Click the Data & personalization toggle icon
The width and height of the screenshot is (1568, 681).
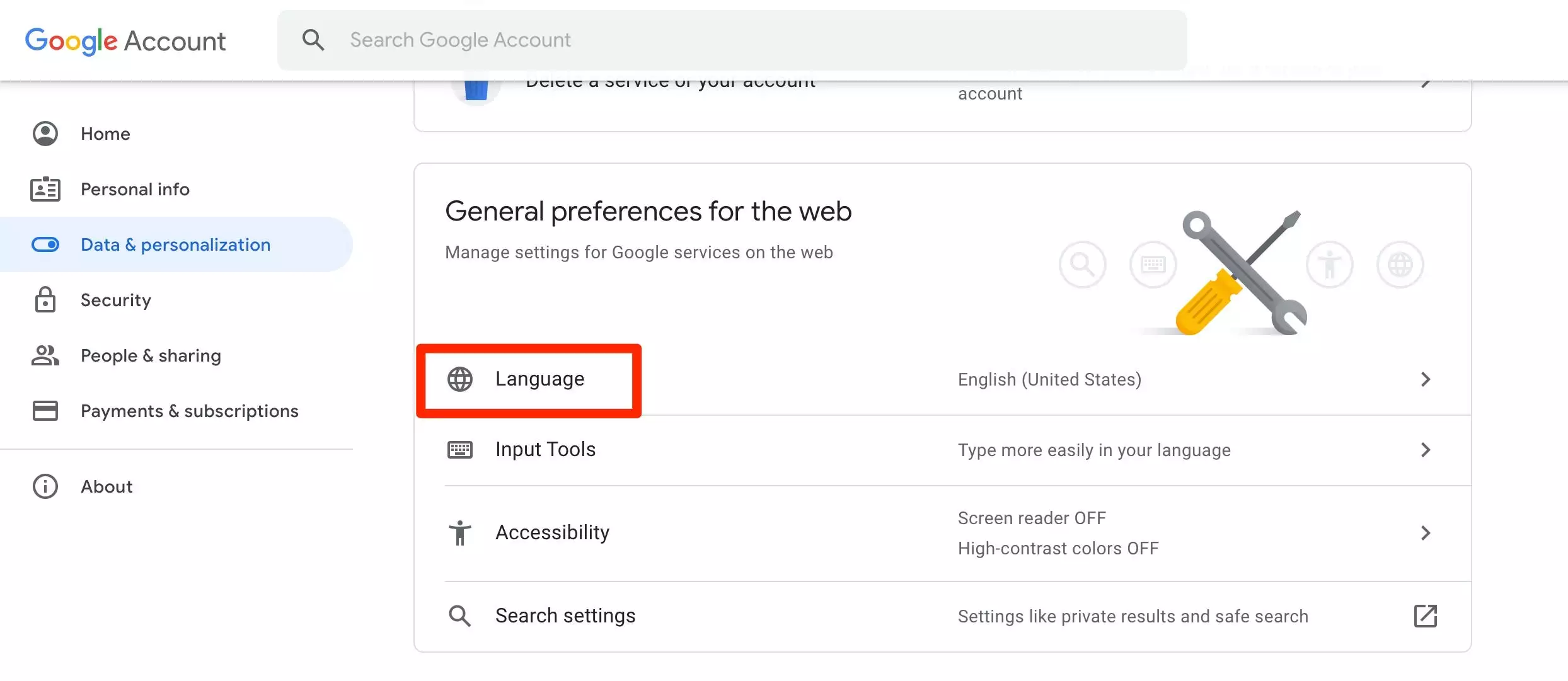(x=45, y=244)
